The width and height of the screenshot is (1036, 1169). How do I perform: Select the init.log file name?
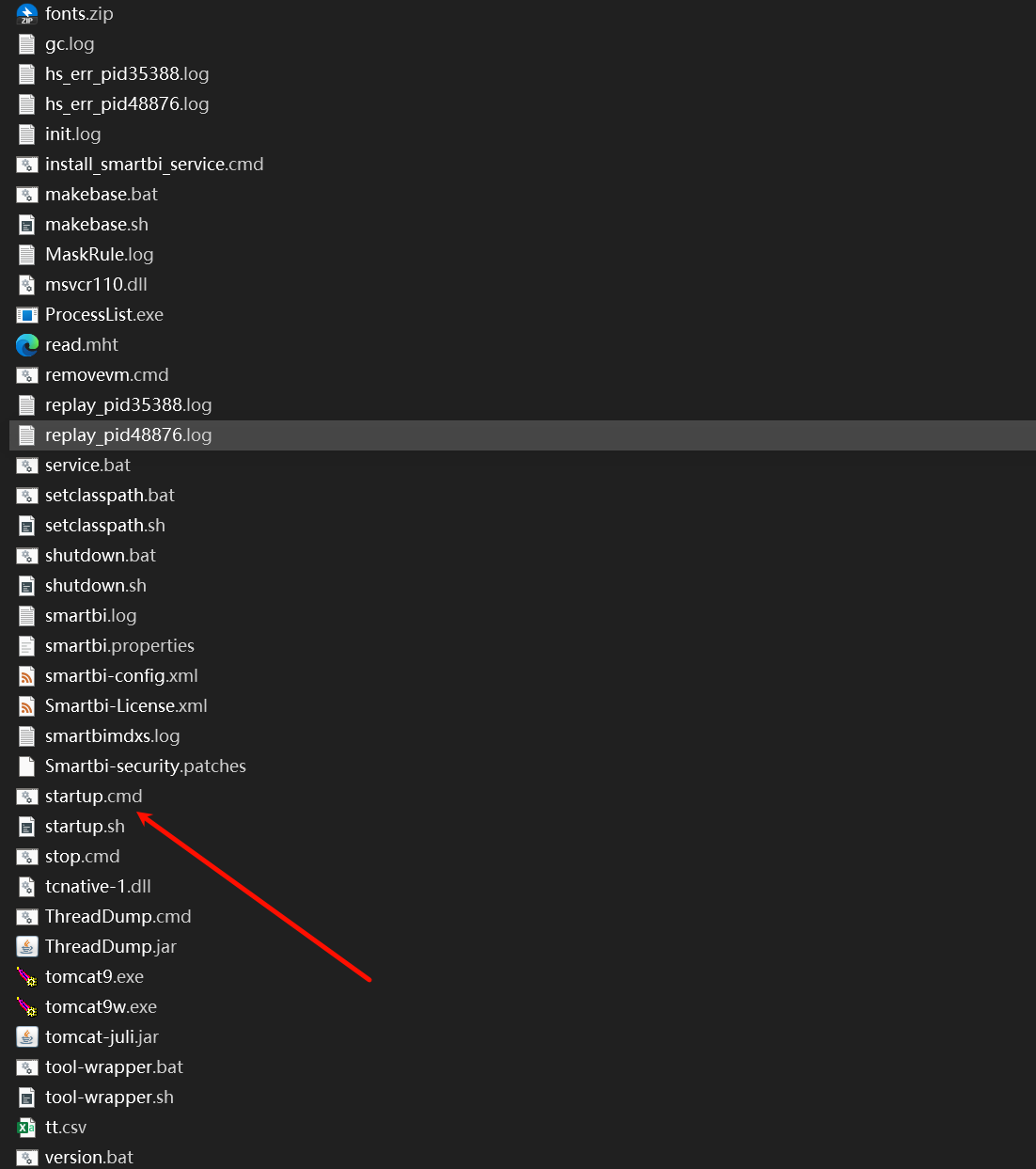point(73,134)
